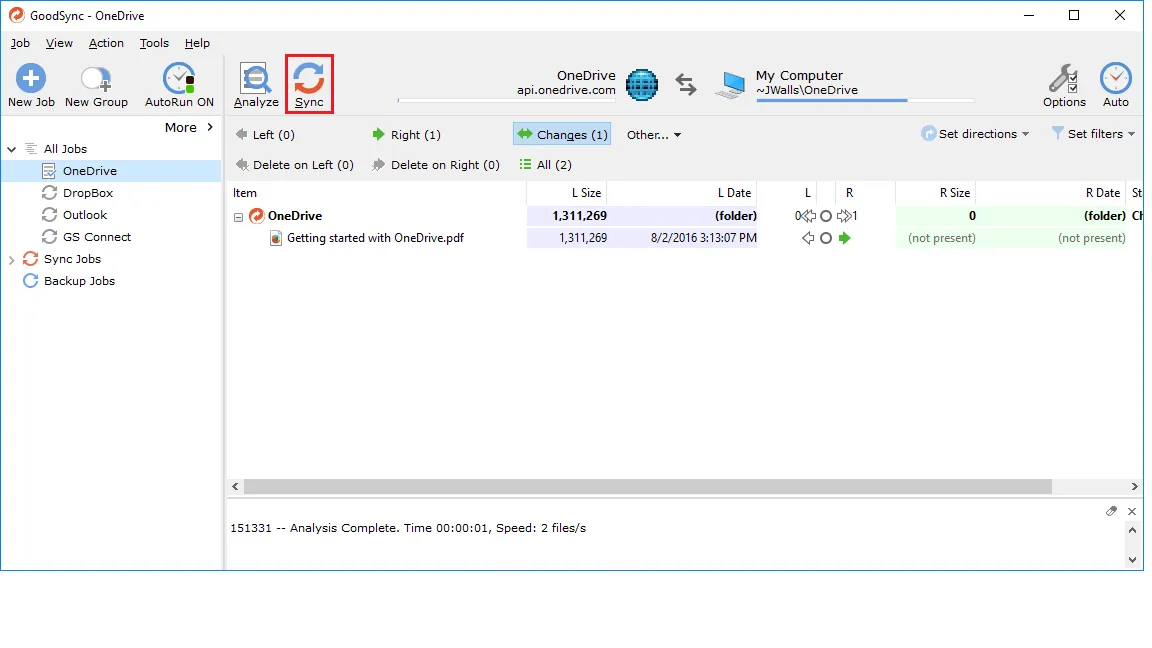Start syncing with the Sync icon
Viewport: 1152px width, 648px height.
(310, 84)
